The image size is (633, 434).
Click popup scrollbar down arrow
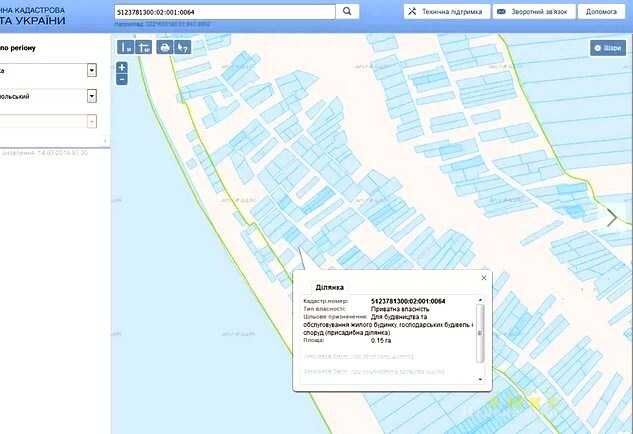click(480, 379)
